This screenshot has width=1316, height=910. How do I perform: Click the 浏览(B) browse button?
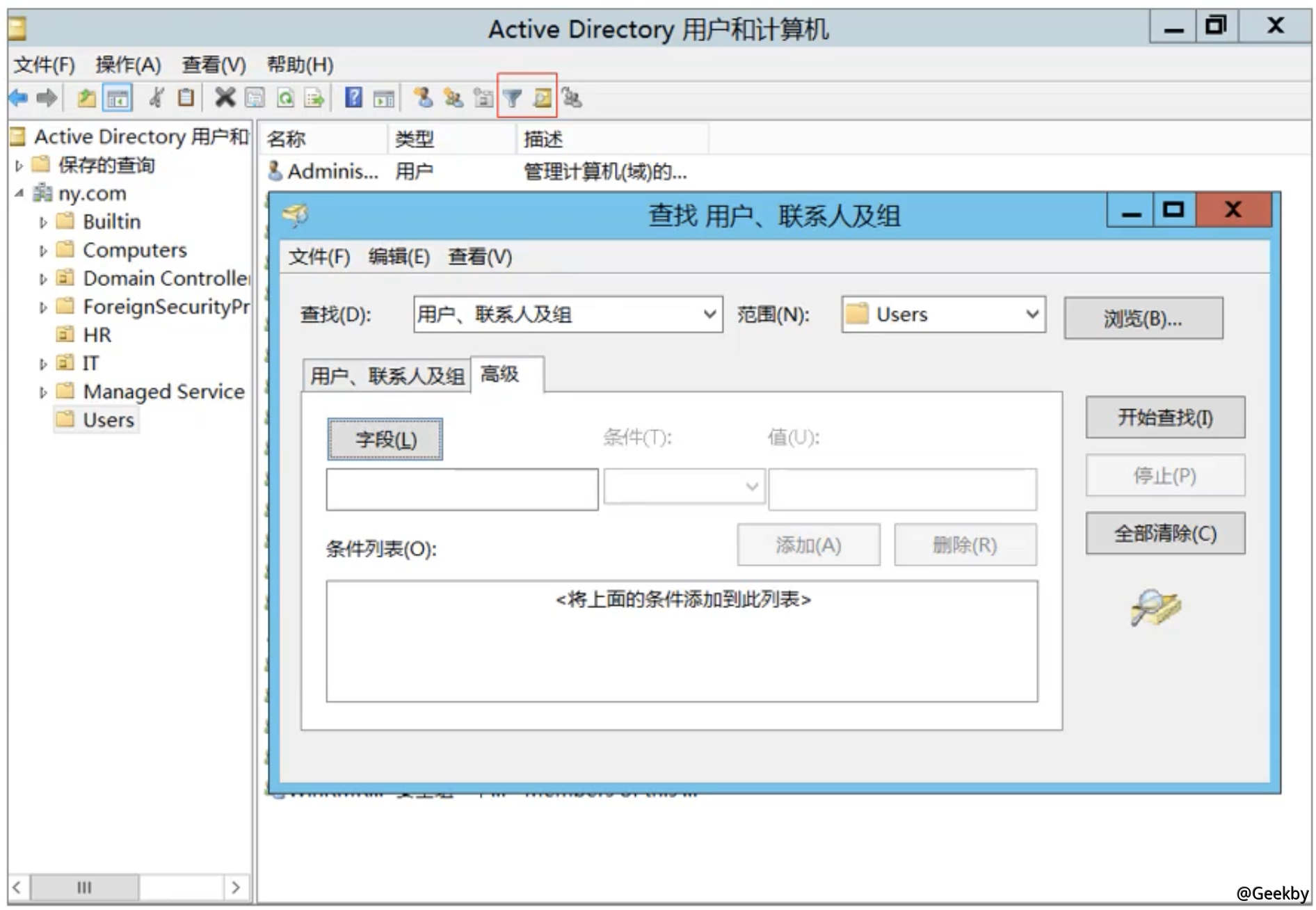coord(1143,318)
